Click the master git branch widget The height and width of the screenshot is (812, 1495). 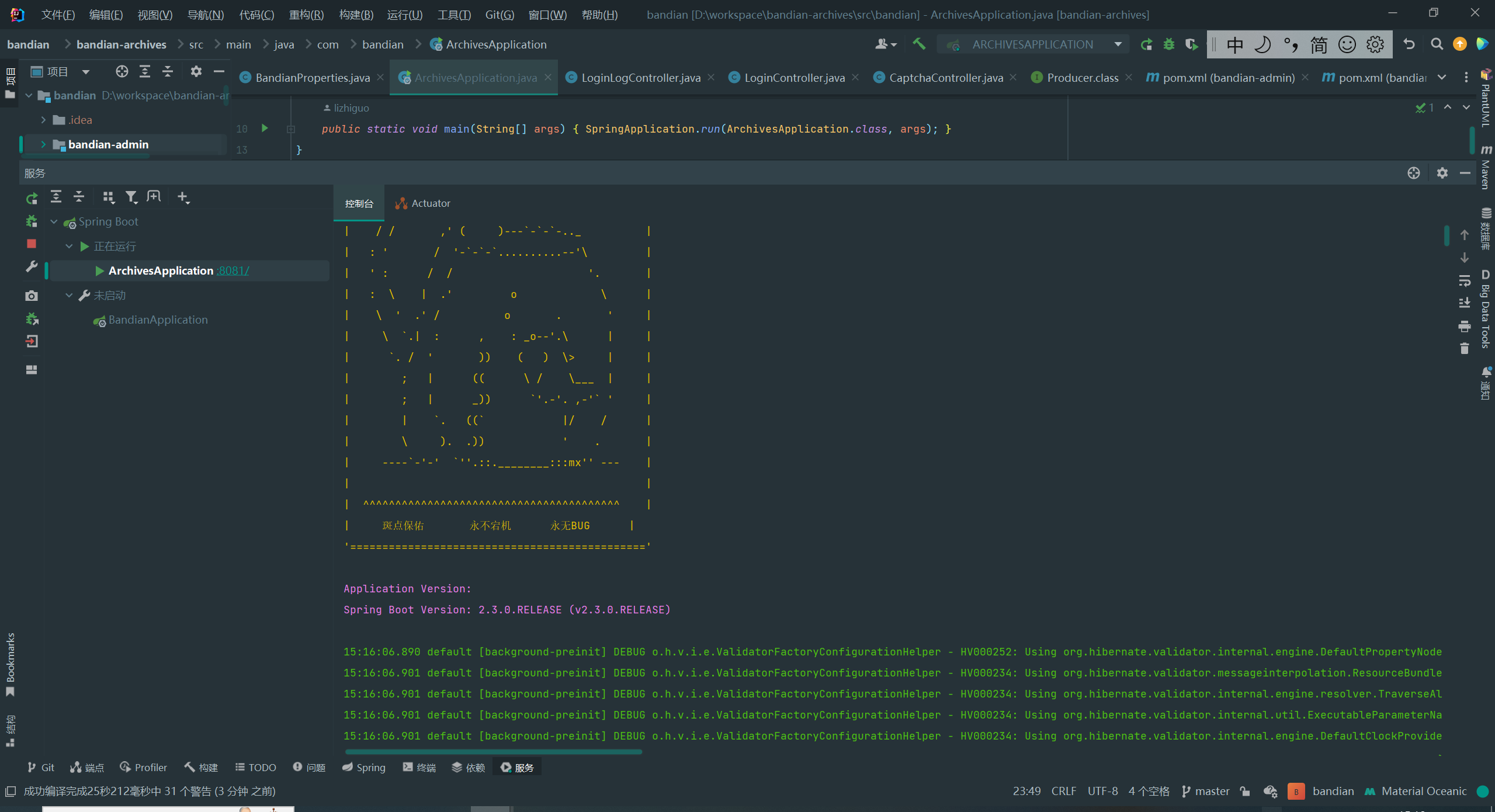coord(1205,792)
